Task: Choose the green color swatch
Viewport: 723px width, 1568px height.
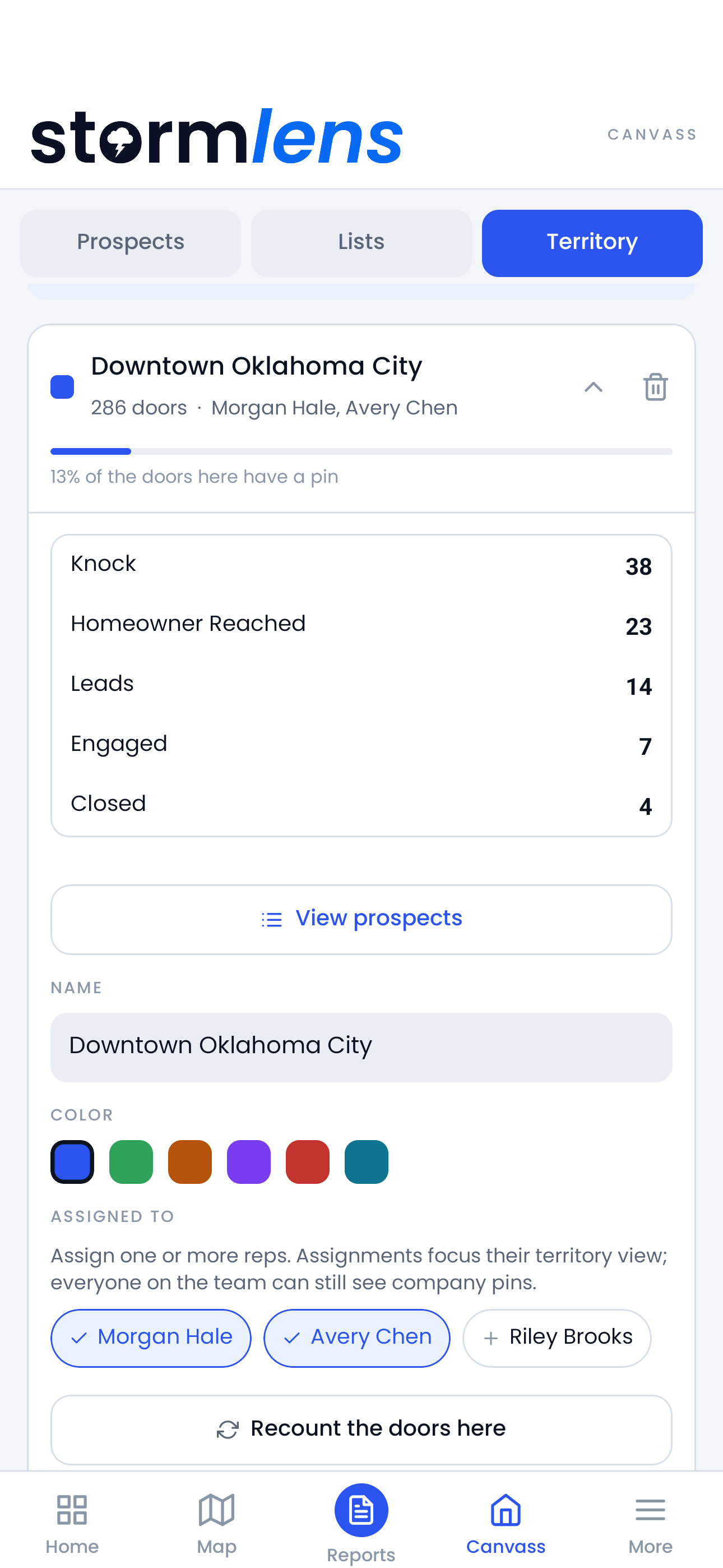Action: 131,1161
